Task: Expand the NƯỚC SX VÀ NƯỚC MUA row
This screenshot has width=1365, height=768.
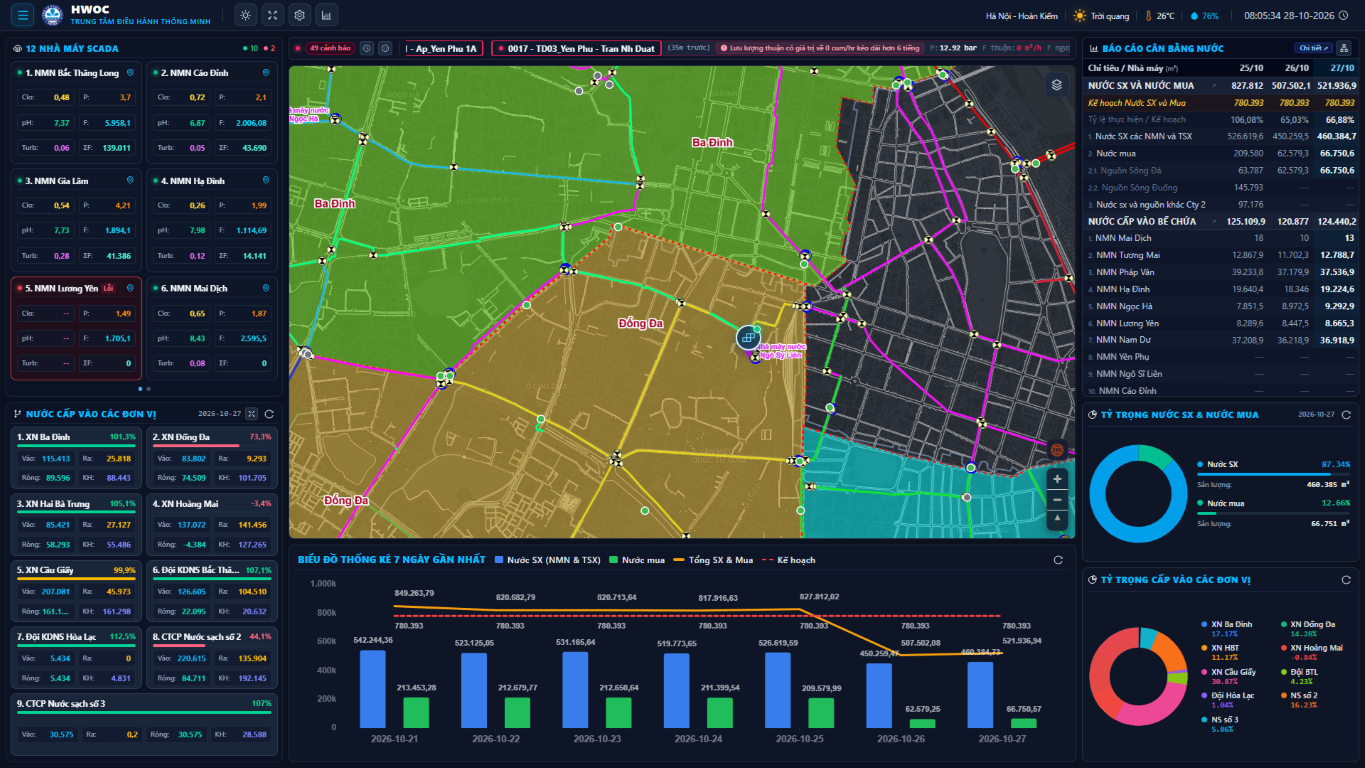Action: click(1222, 85)
